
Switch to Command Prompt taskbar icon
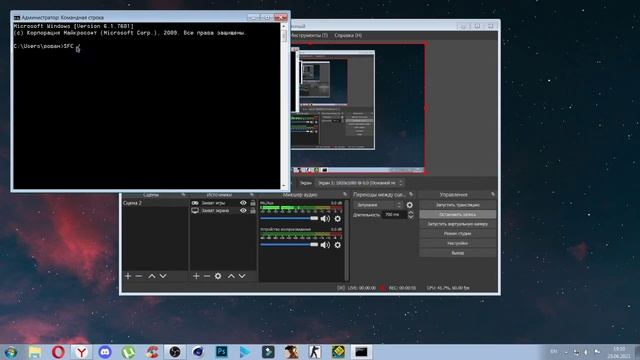(x=361, y=352)
